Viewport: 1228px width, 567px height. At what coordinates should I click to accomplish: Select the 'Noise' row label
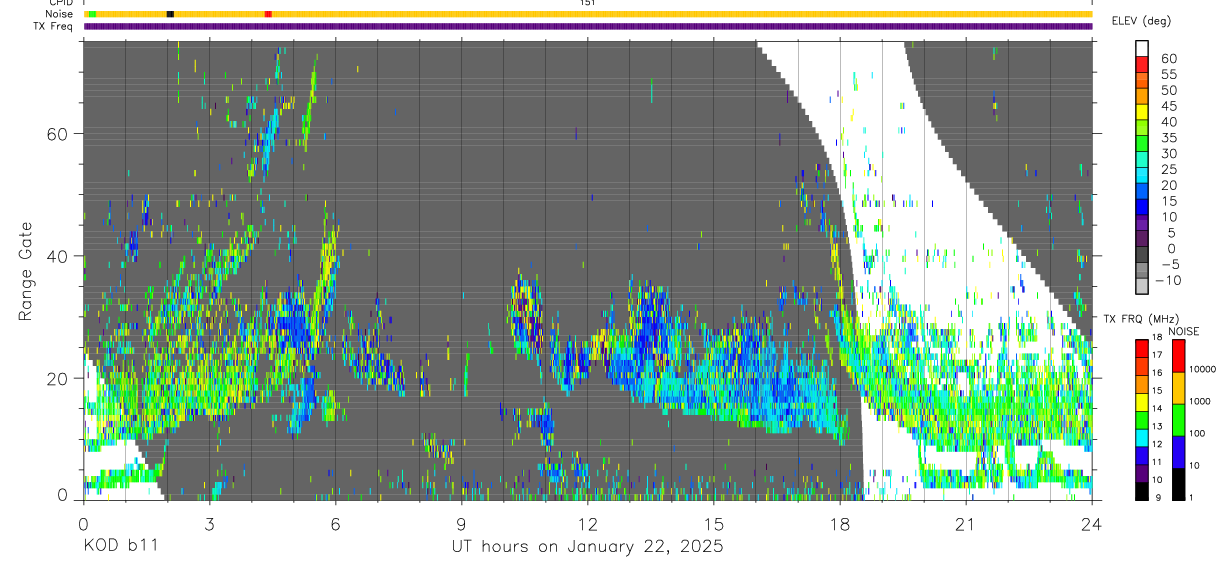60,14
